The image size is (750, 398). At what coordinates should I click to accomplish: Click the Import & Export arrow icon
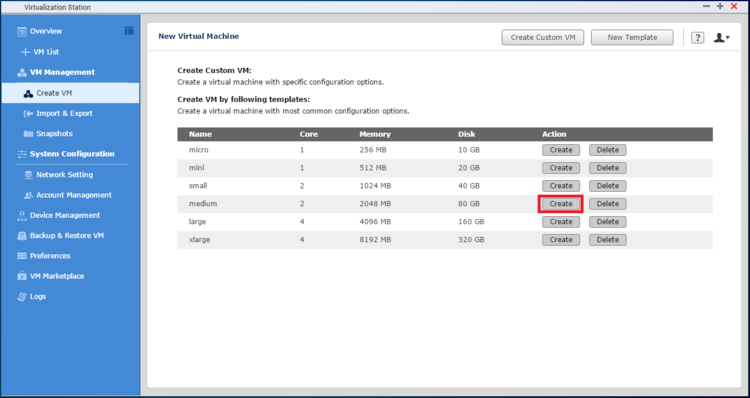(28, 114)
